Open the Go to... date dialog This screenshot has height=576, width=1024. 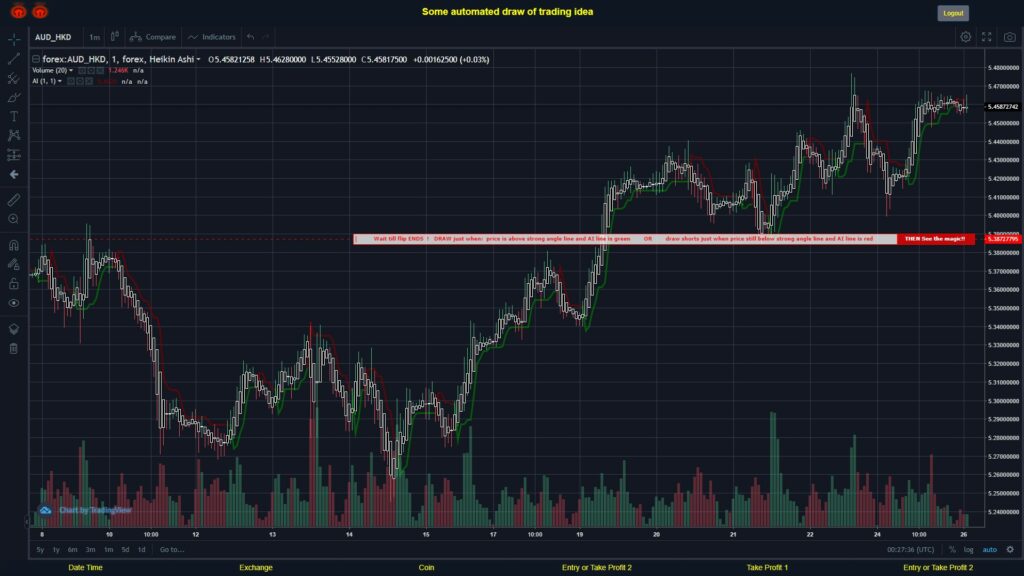tap(172, 550)
